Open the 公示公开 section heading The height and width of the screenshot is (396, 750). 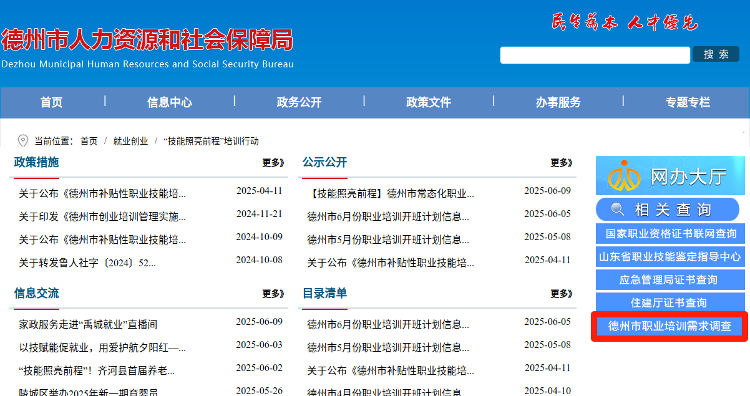[325, 162]
